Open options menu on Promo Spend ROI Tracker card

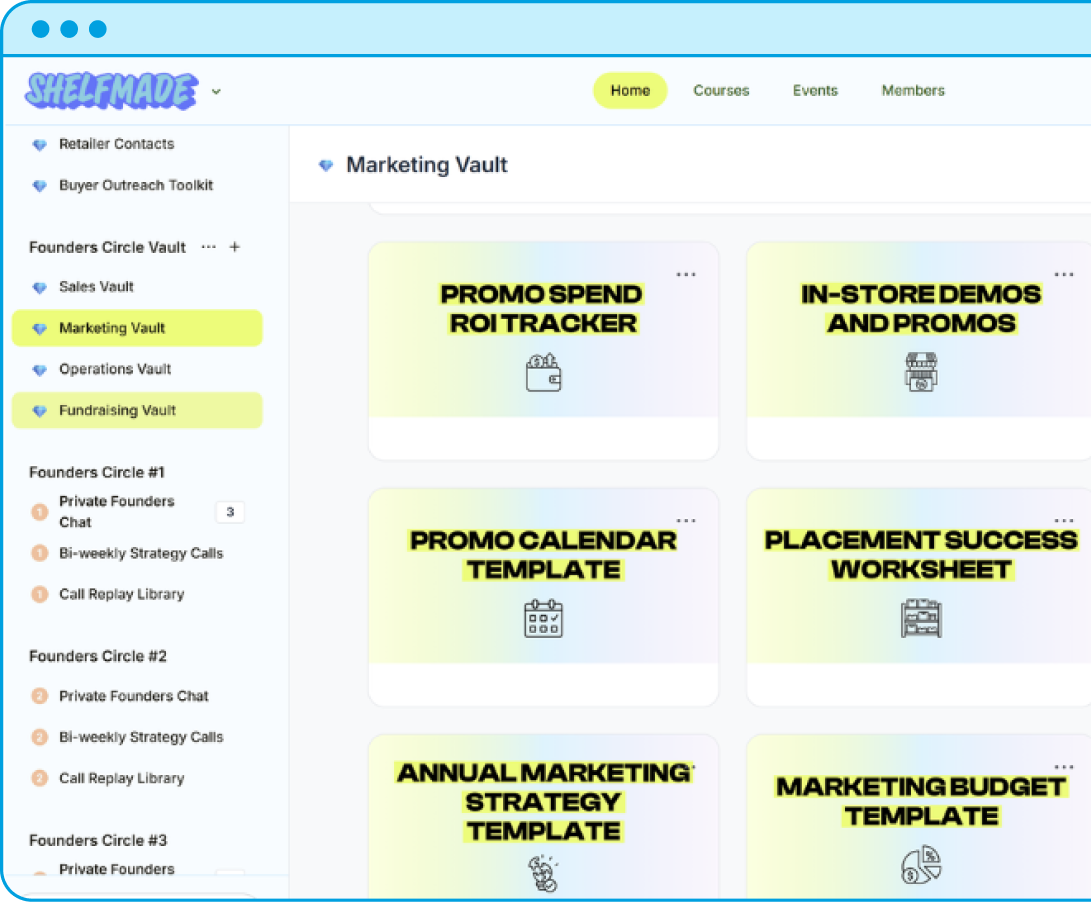[686, 274]
